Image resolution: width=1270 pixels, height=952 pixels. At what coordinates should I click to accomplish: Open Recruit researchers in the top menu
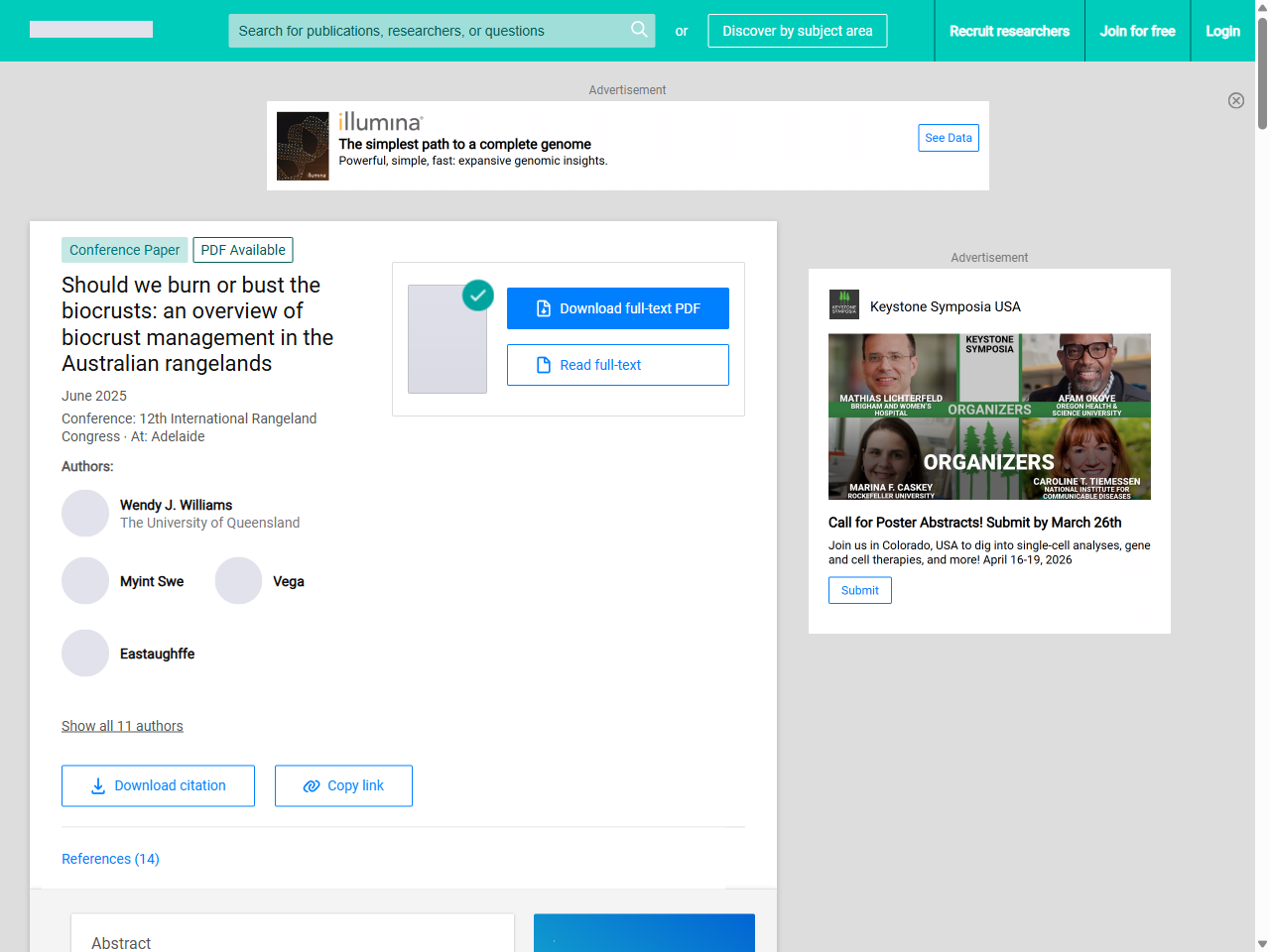[1009, 31]
